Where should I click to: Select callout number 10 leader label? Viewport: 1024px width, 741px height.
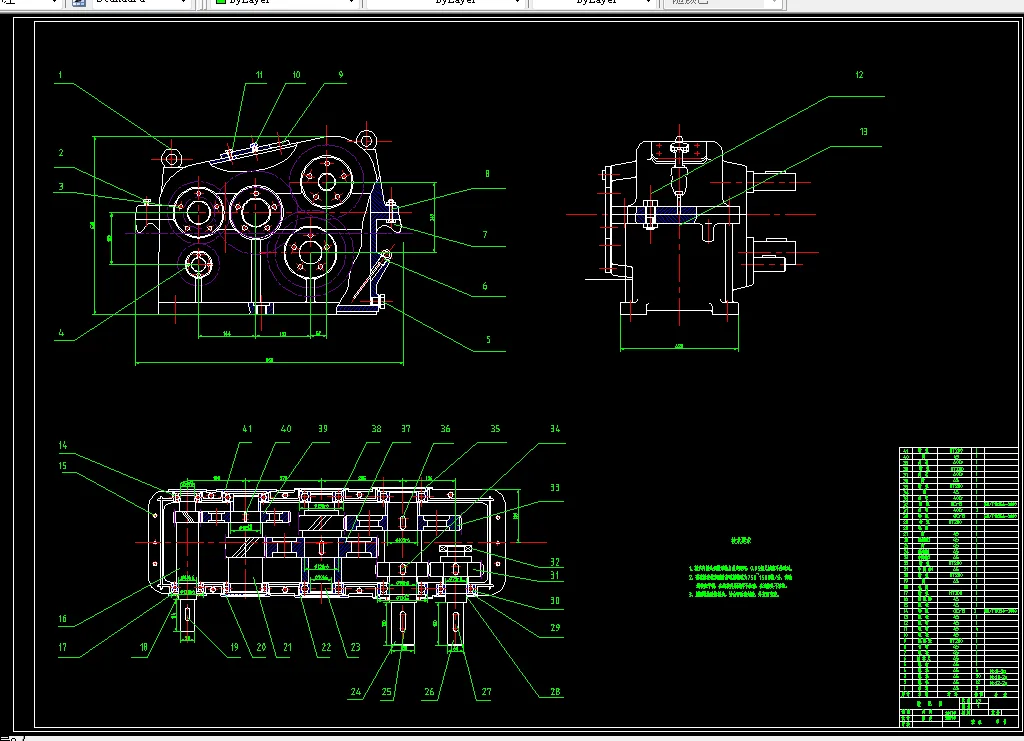[x=296, y=75]
